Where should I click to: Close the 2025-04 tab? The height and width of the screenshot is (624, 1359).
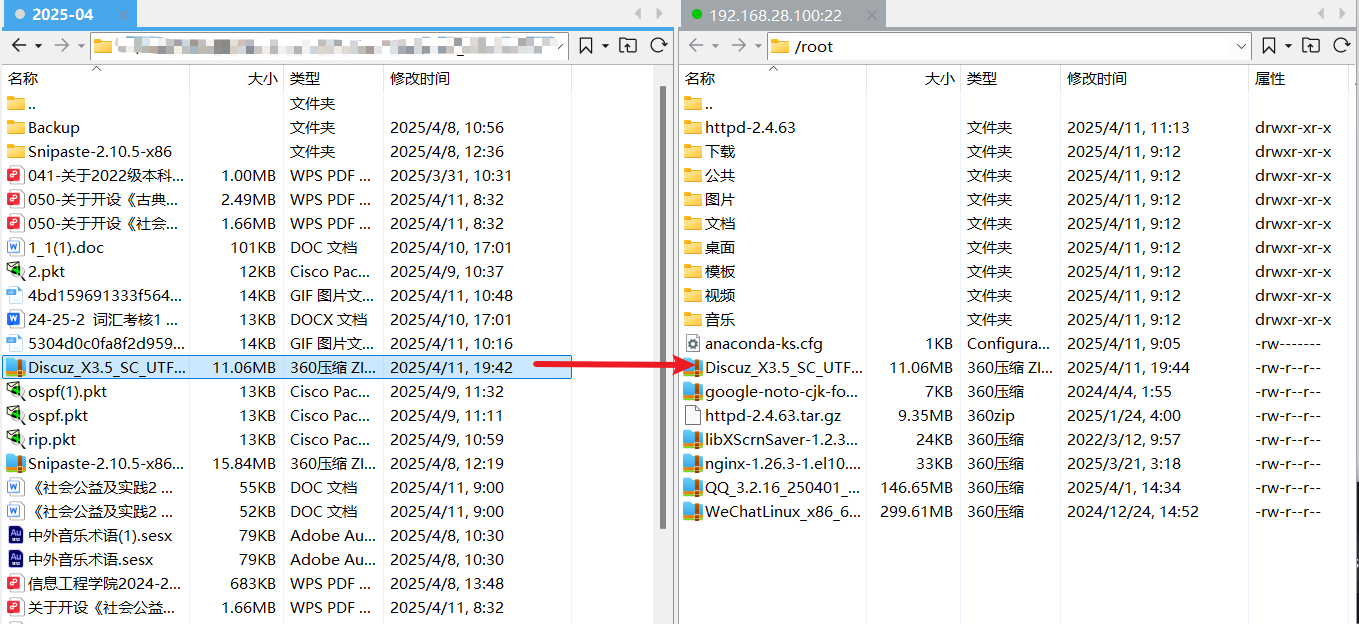(x=122, y=15)
